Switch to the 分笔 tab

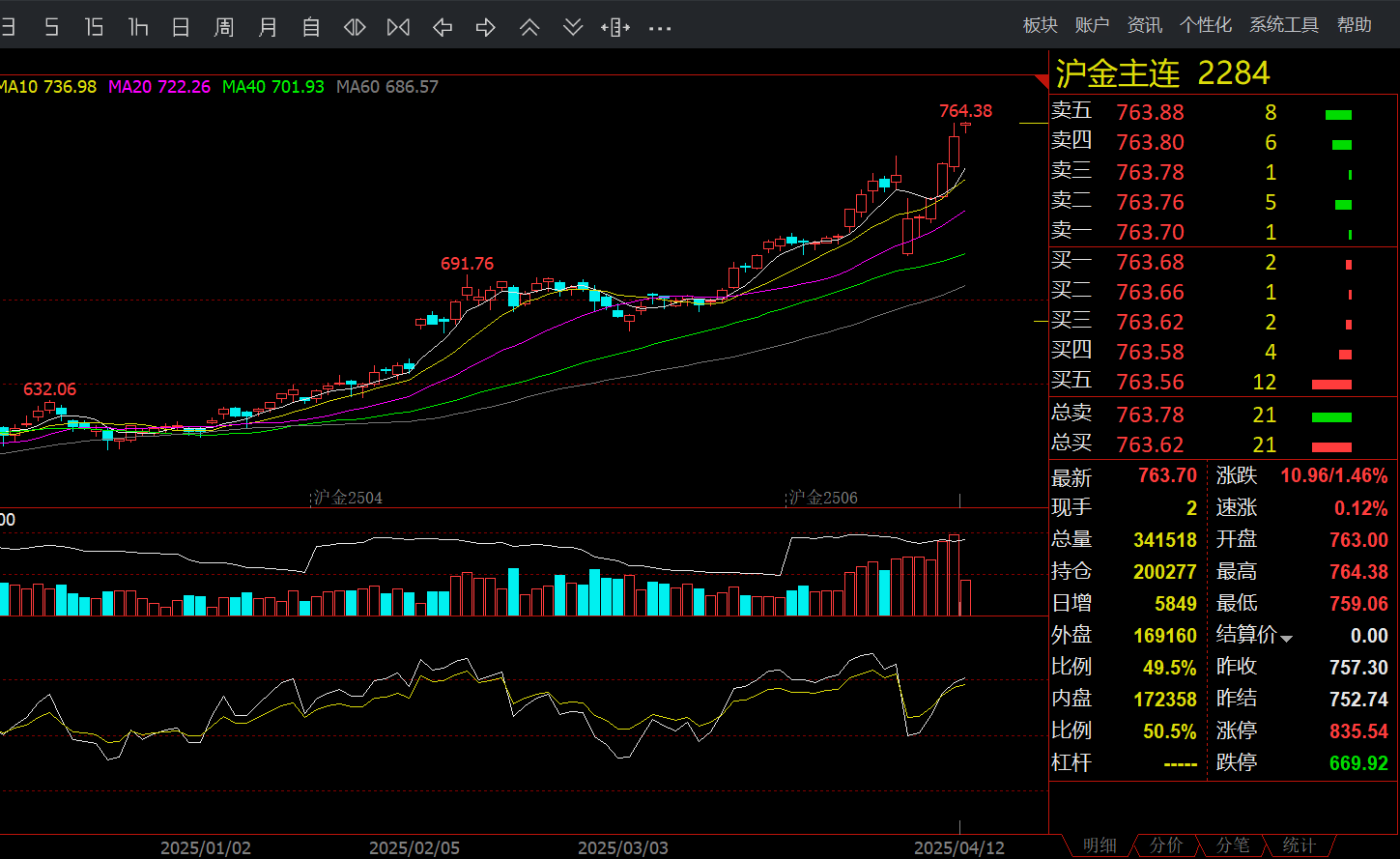point(1233,845)
